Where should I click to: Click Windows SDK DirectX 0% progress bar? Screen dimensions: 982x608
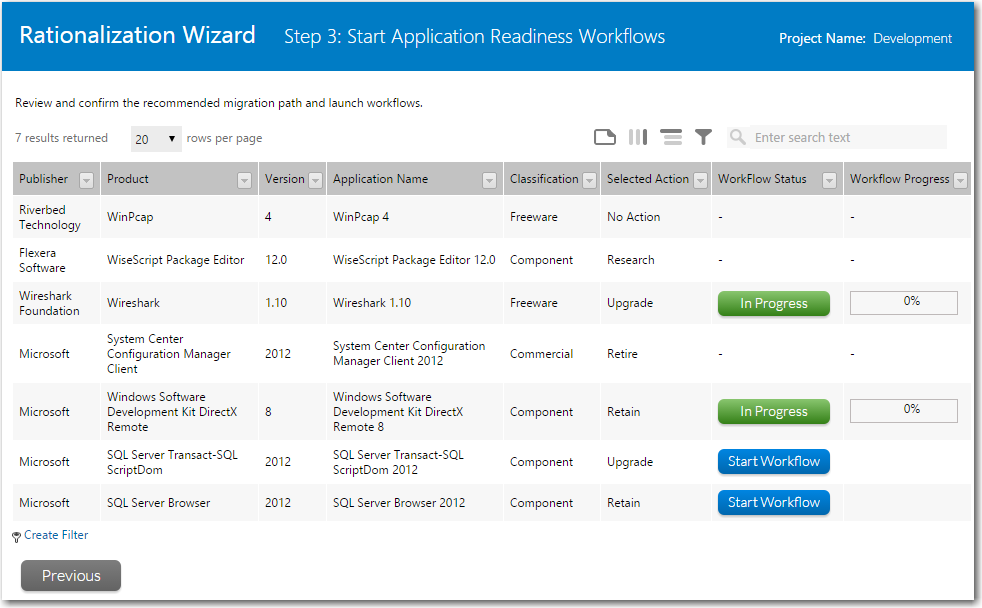pos(903,411)
